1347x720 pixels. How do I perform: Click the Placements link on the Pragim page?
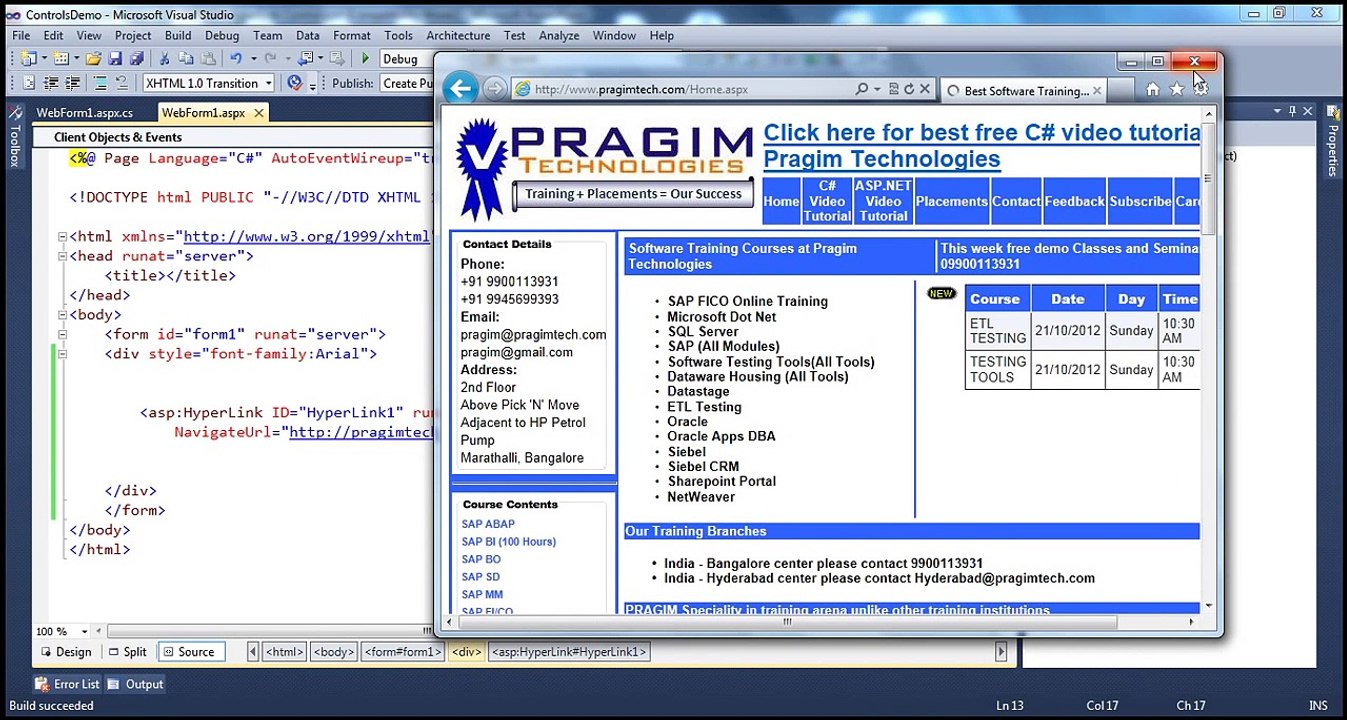[951, 201]
